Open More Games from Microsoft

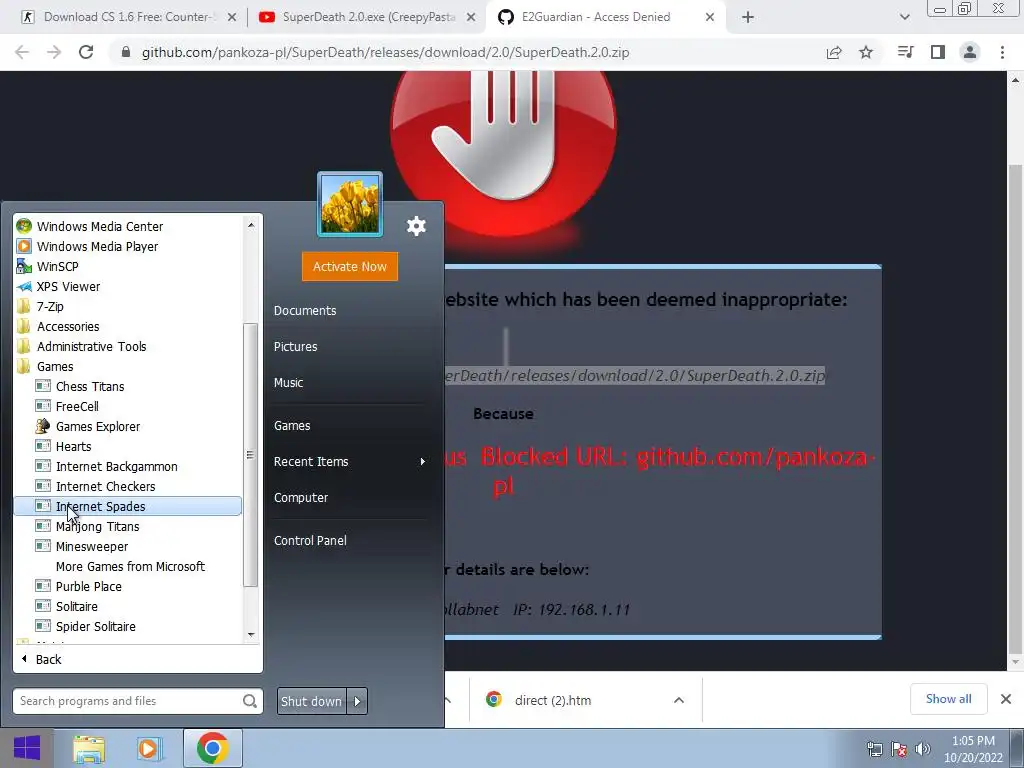click(x=130, y=566)
